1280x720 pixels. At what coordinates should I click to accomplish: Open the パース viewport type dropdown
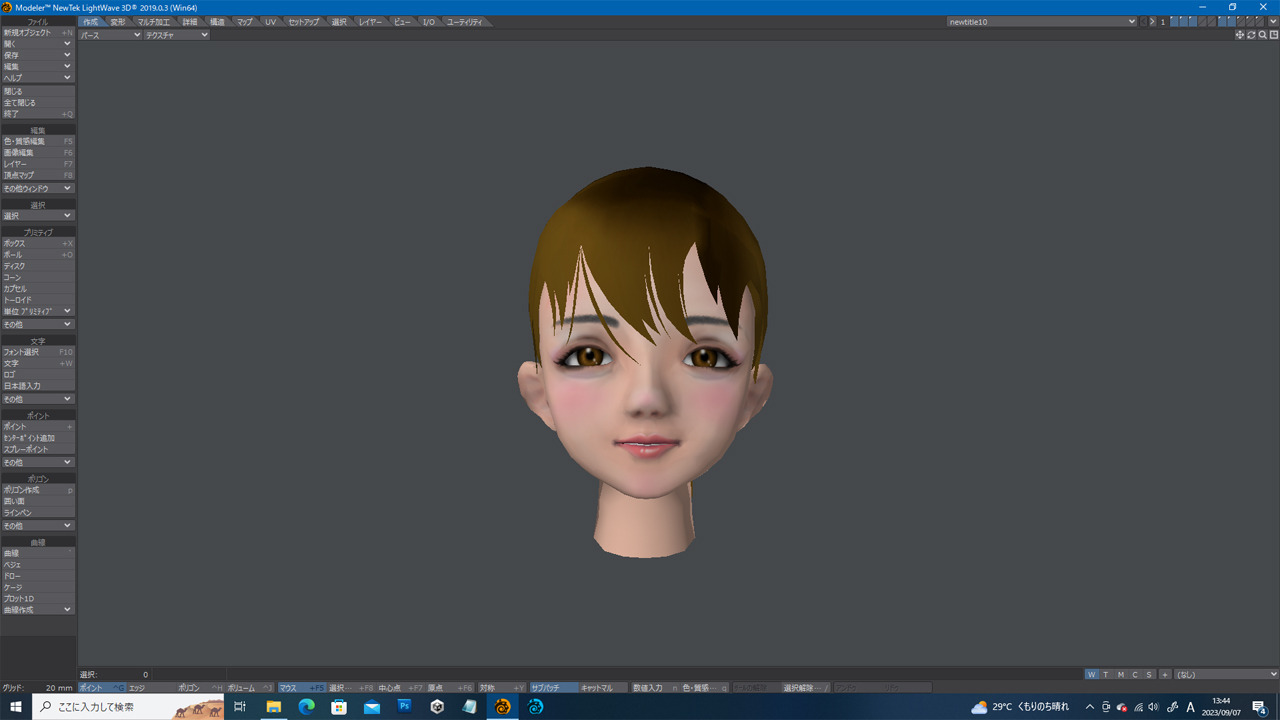pyautogui.click(x=110, y=35)
